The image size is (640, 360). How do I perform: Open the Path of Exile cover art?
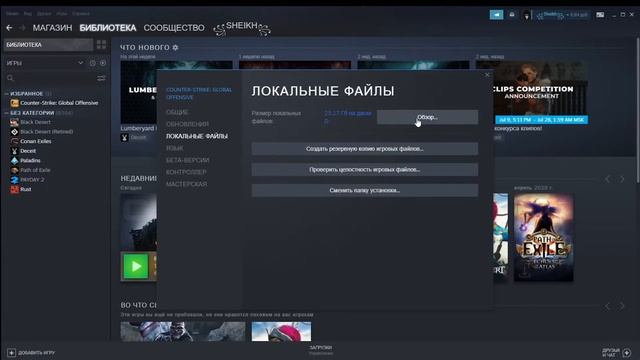(543, 238)
